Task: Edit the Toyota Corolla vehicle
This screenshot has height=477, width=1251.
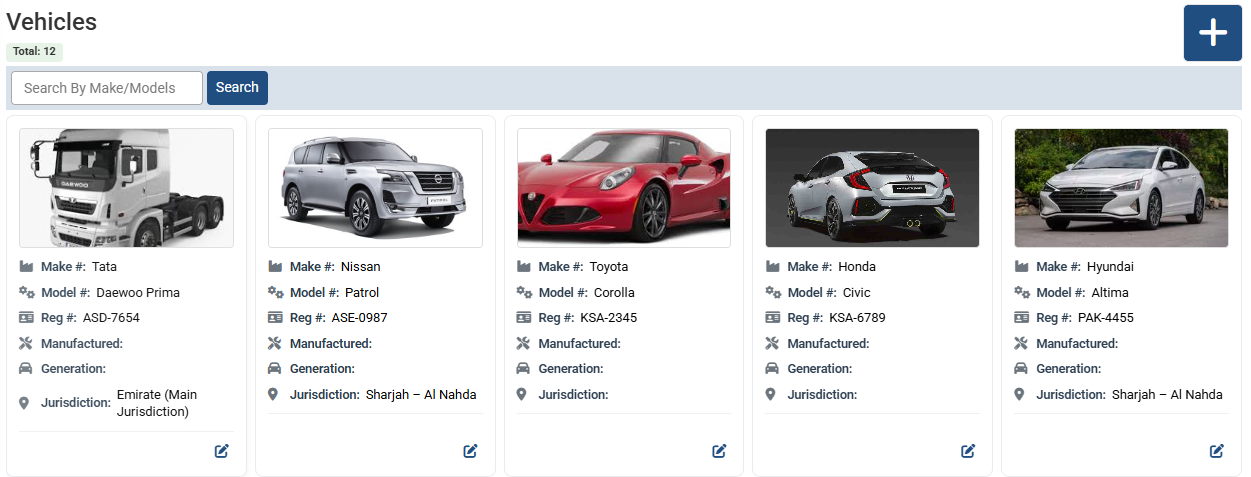Action: point(719,451)
